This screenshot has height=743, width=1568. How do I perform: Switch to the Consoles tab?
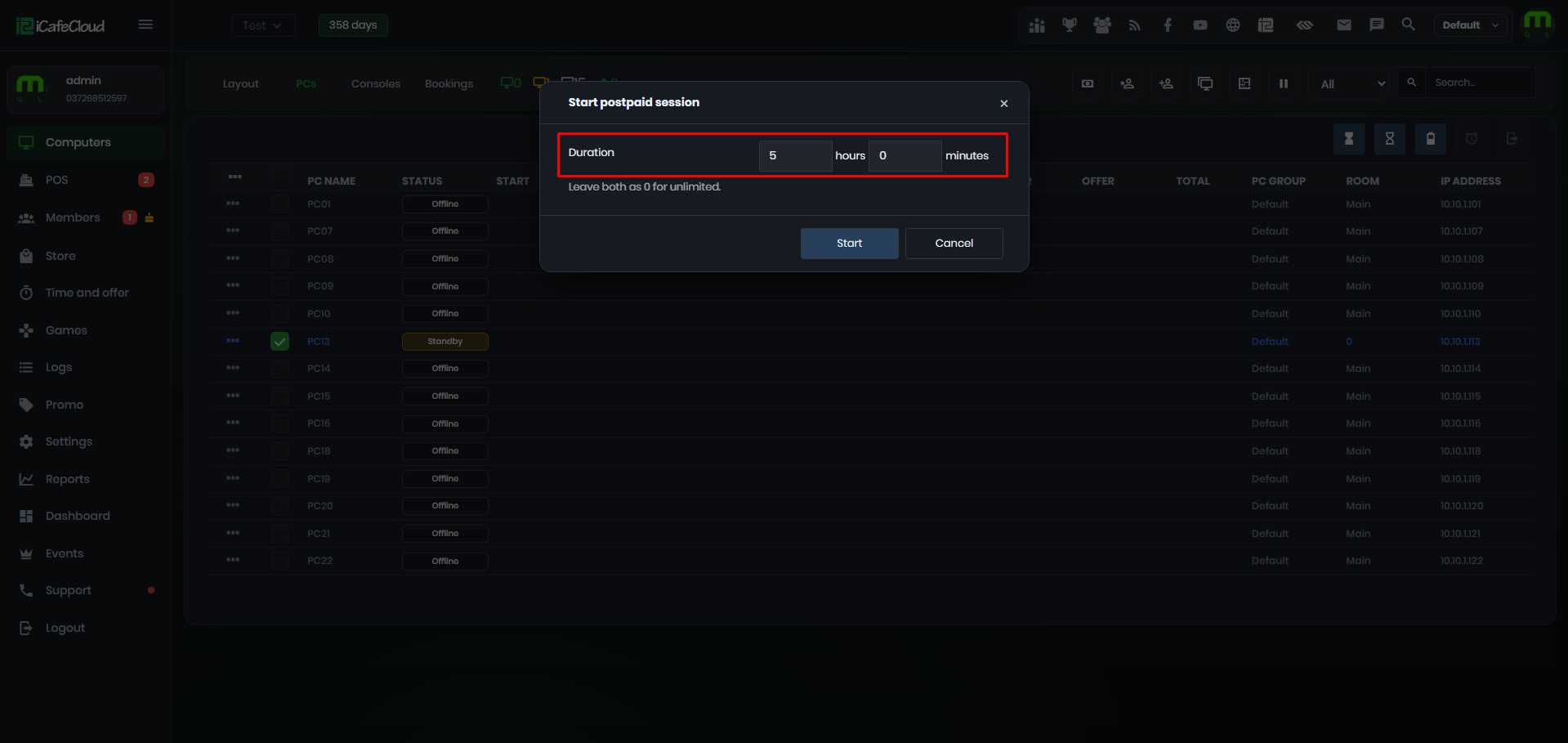[376, 83]
